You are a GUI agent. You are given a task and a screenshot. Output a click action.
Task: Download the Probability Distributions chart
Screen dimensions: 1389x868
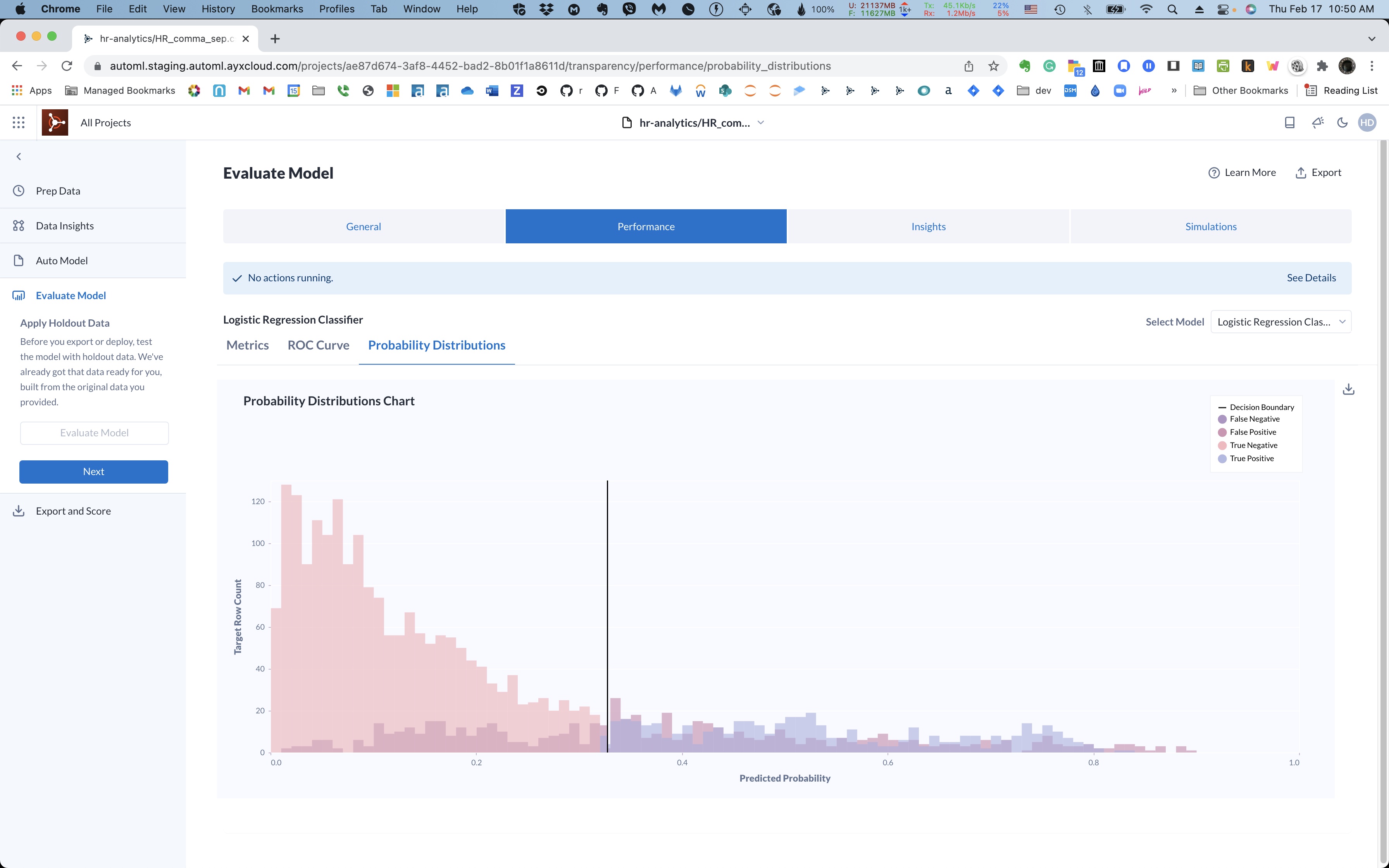coord(1348,389)
